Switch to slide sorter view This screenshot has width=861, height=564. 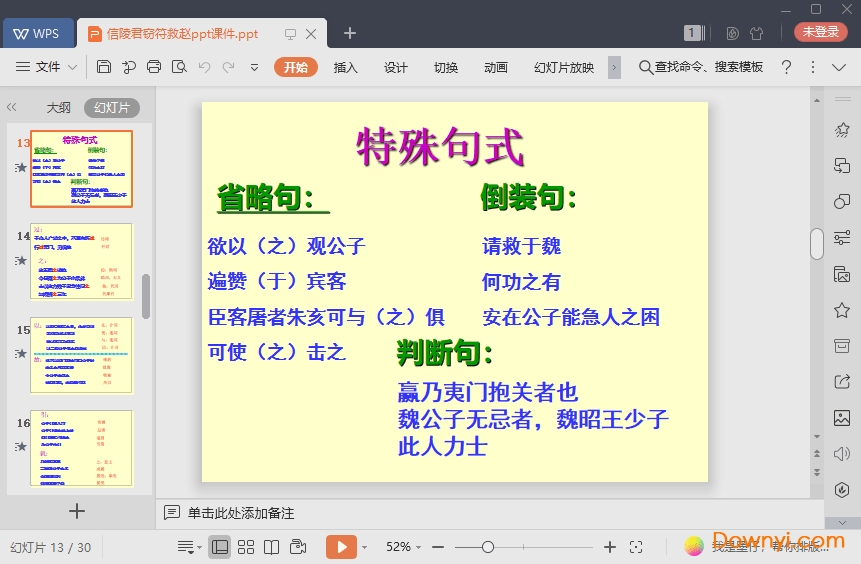point(245,547)
